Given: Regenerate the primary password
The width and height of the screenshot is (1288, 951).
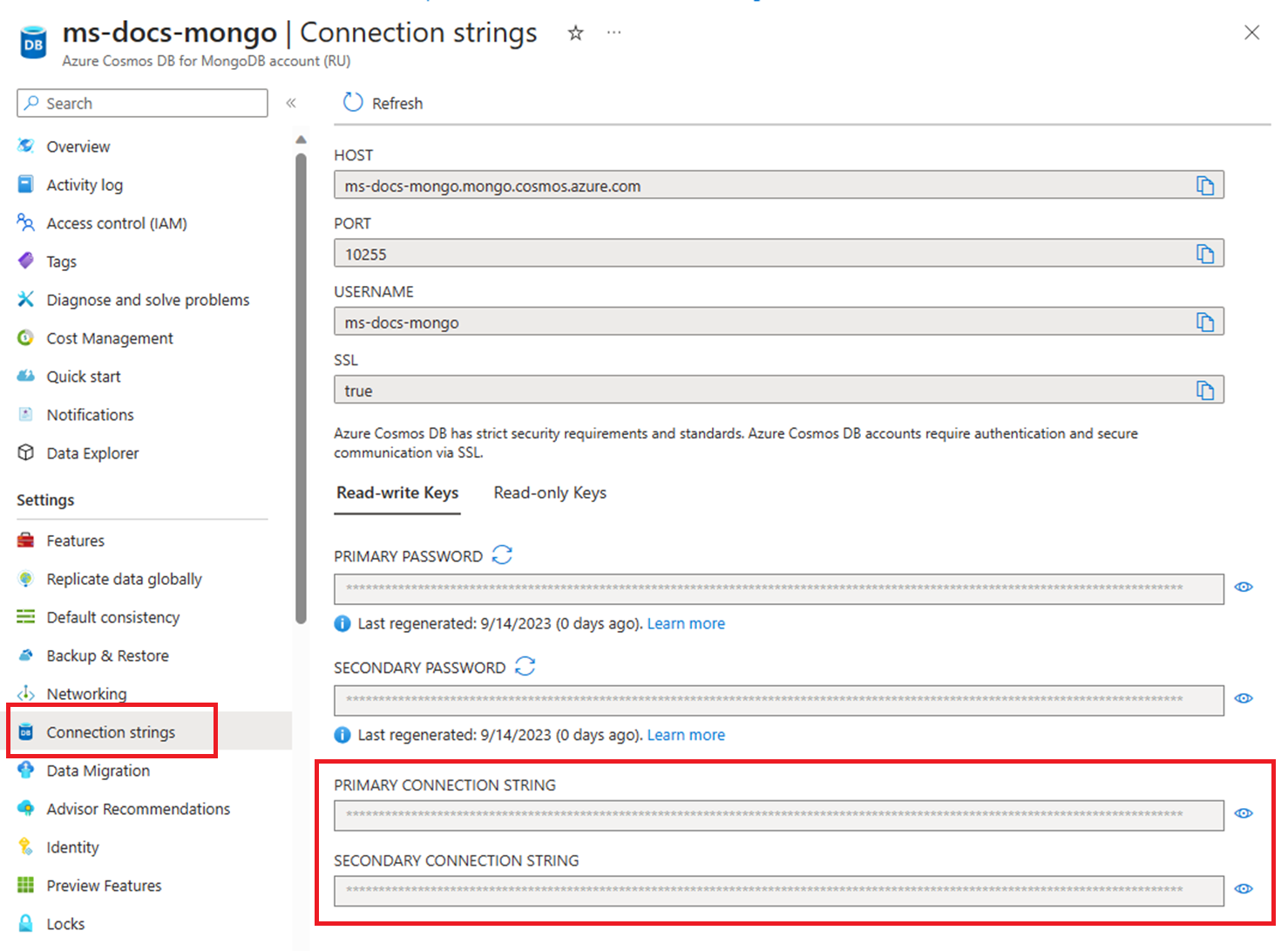Looking at the screenshot, I should click(502, 555).
